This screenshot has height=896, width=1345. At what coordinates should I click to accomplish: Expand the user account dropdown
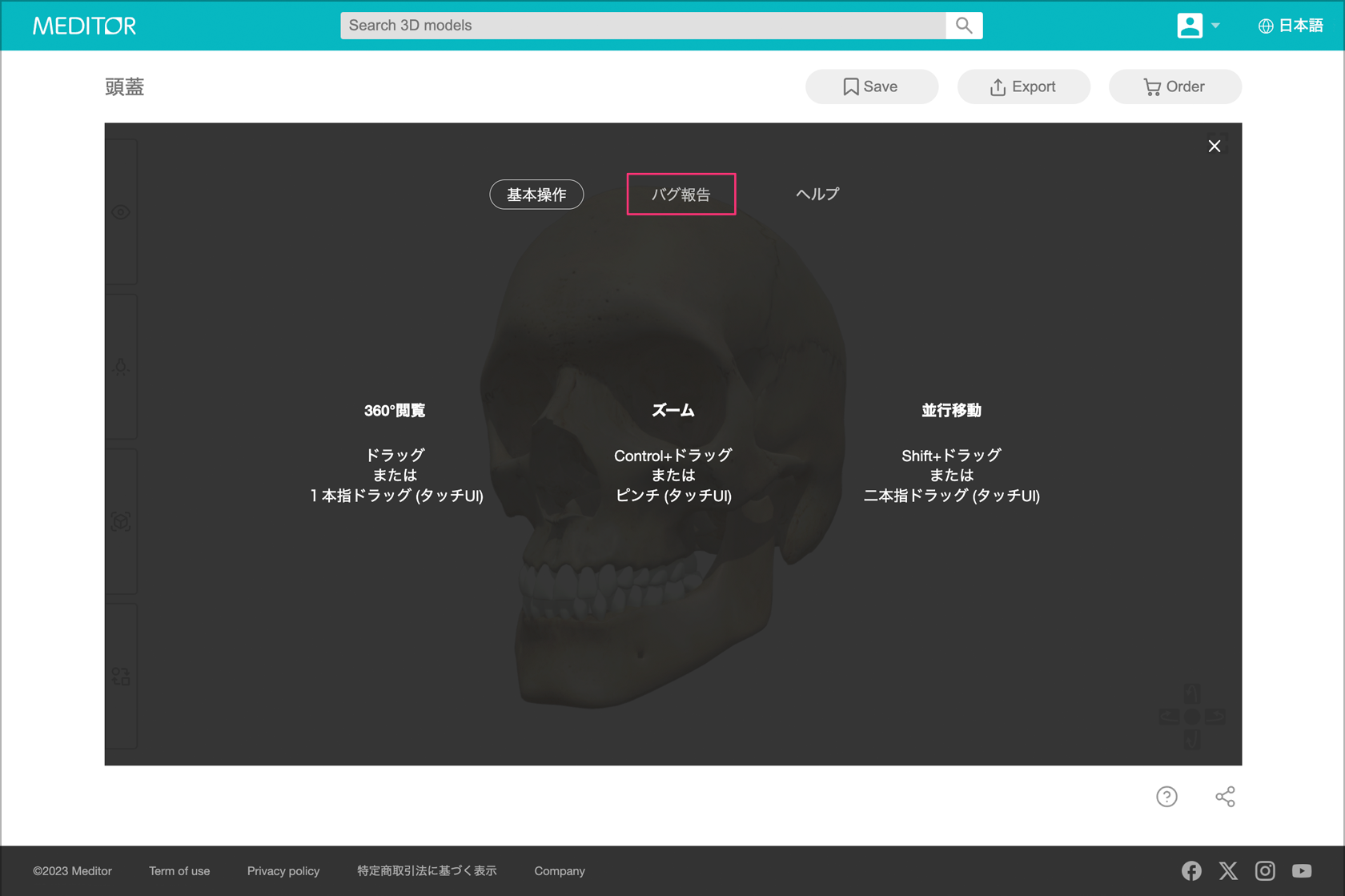pyautogui.click(x=1198, y=26)
